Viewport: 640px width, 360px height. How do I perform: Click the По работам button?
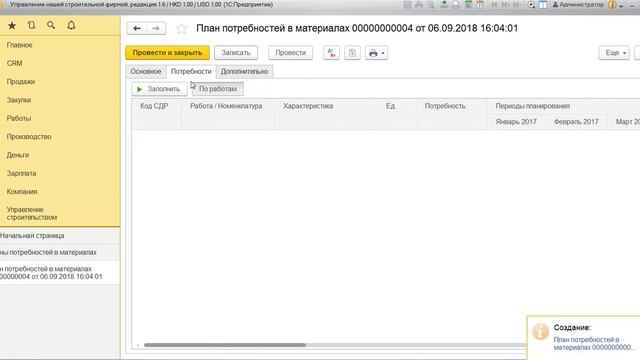[x=218, y=89]
